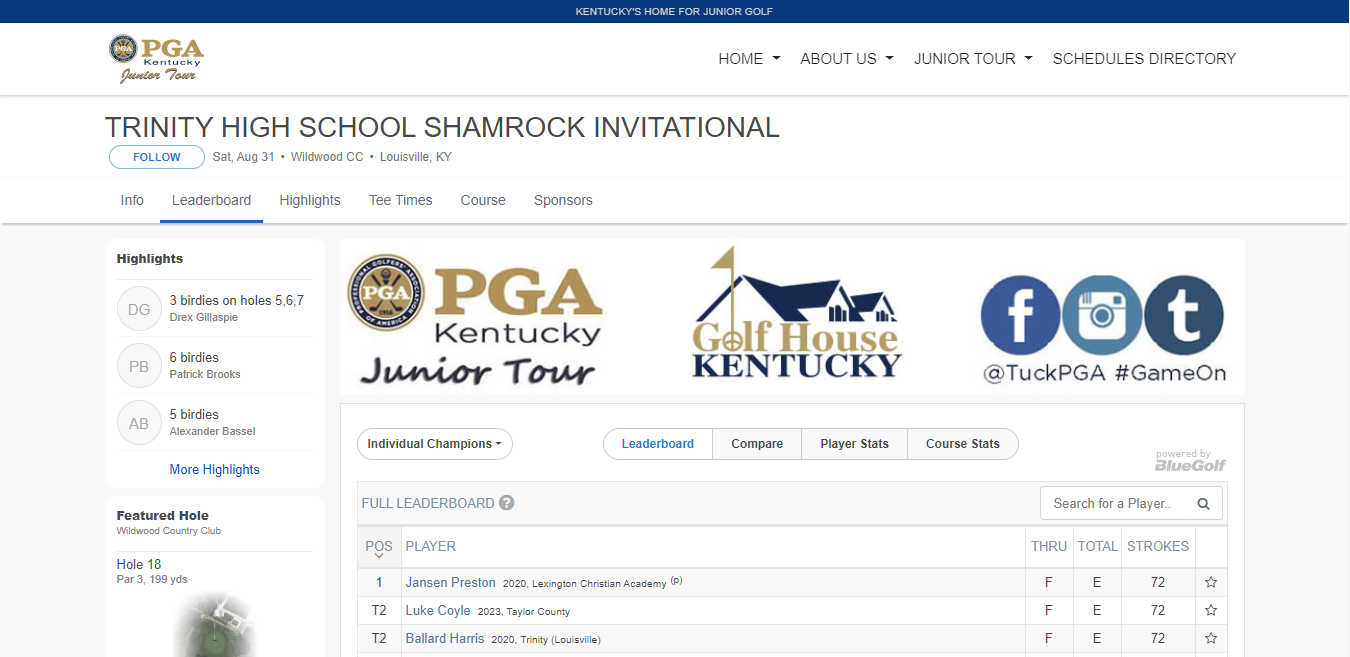Click the TOTAL column header
Image resolution: width=1350 pixels, height=657 pixels.
click(x=1097, y=546)
